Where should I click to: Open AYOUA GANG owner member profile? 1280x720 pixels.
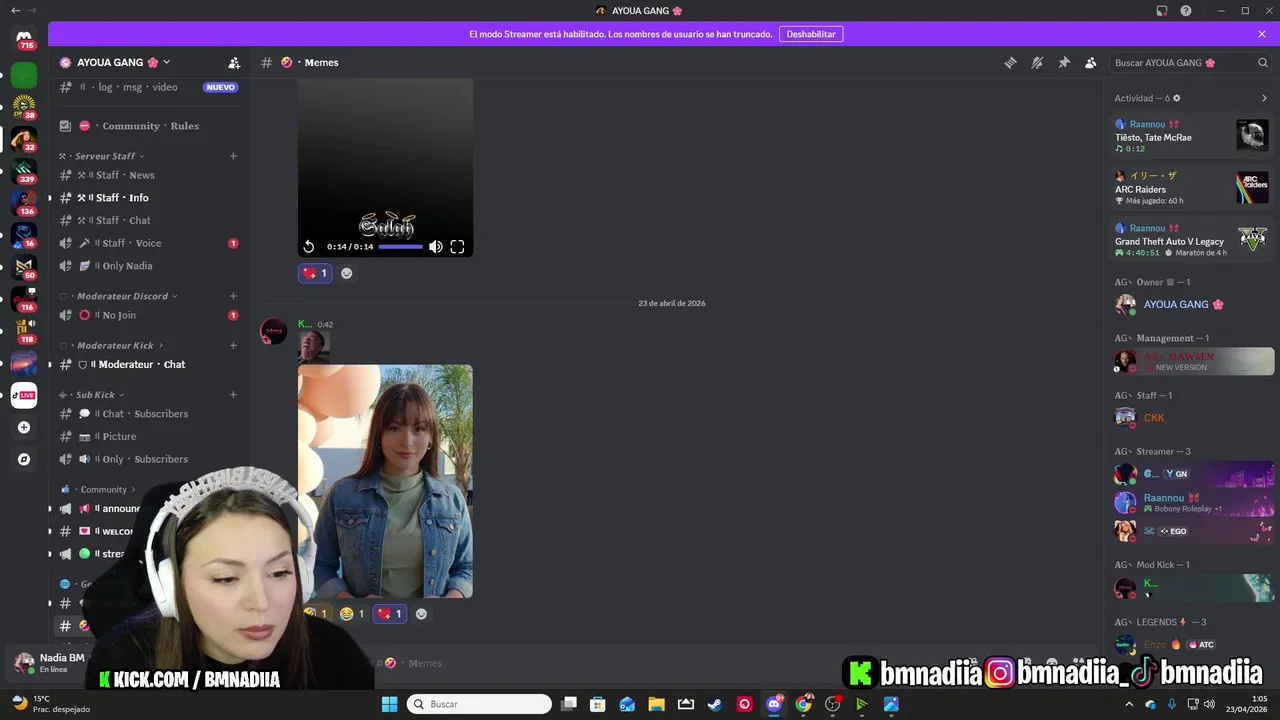click(x=1191, y=304)
